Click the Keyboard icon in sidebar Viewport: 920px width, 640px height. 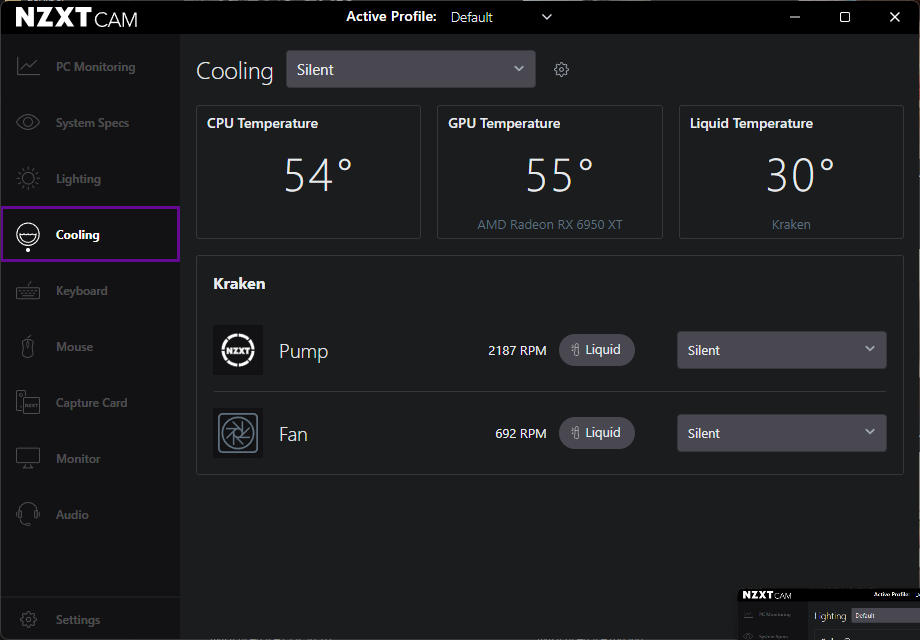tap(28, 290)
